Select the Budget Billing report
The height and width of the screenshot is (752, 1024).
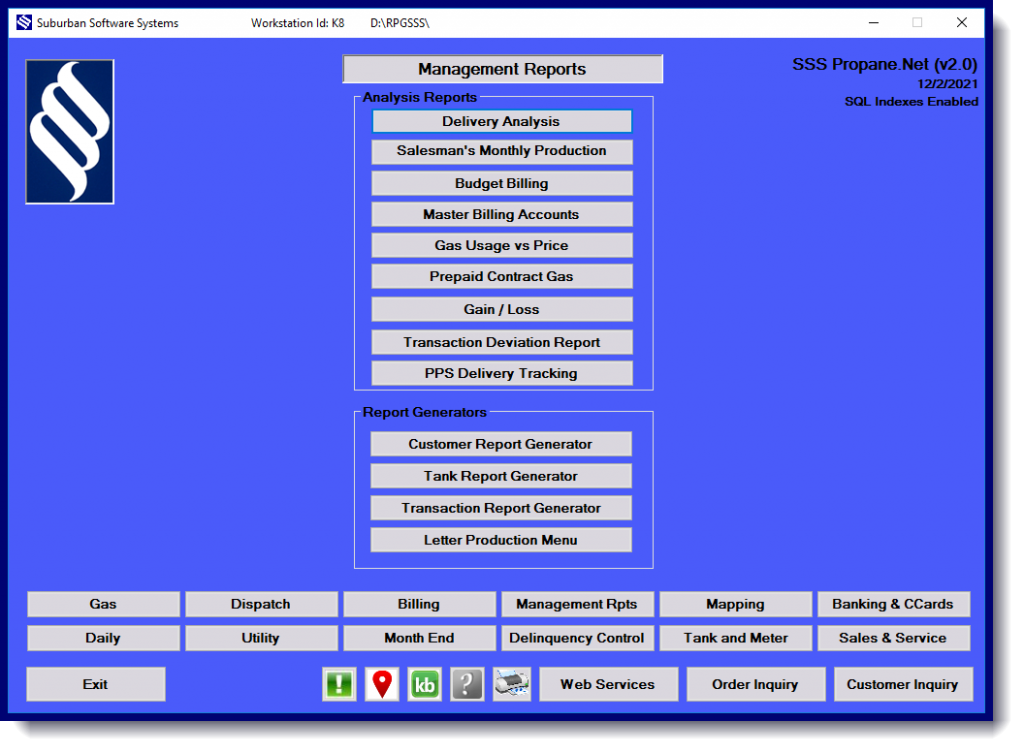coord(502,183)
